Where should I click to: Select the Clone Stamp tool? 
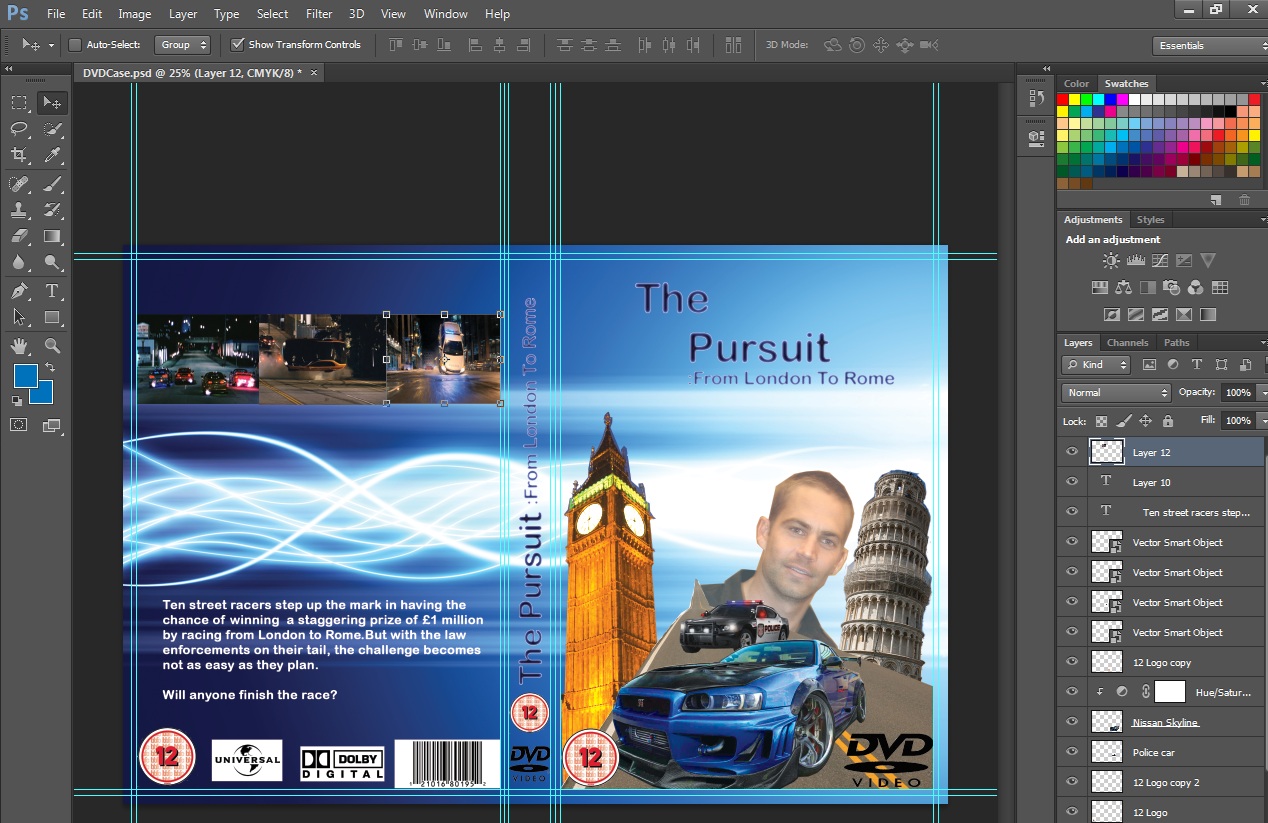(x=18, y=210)
